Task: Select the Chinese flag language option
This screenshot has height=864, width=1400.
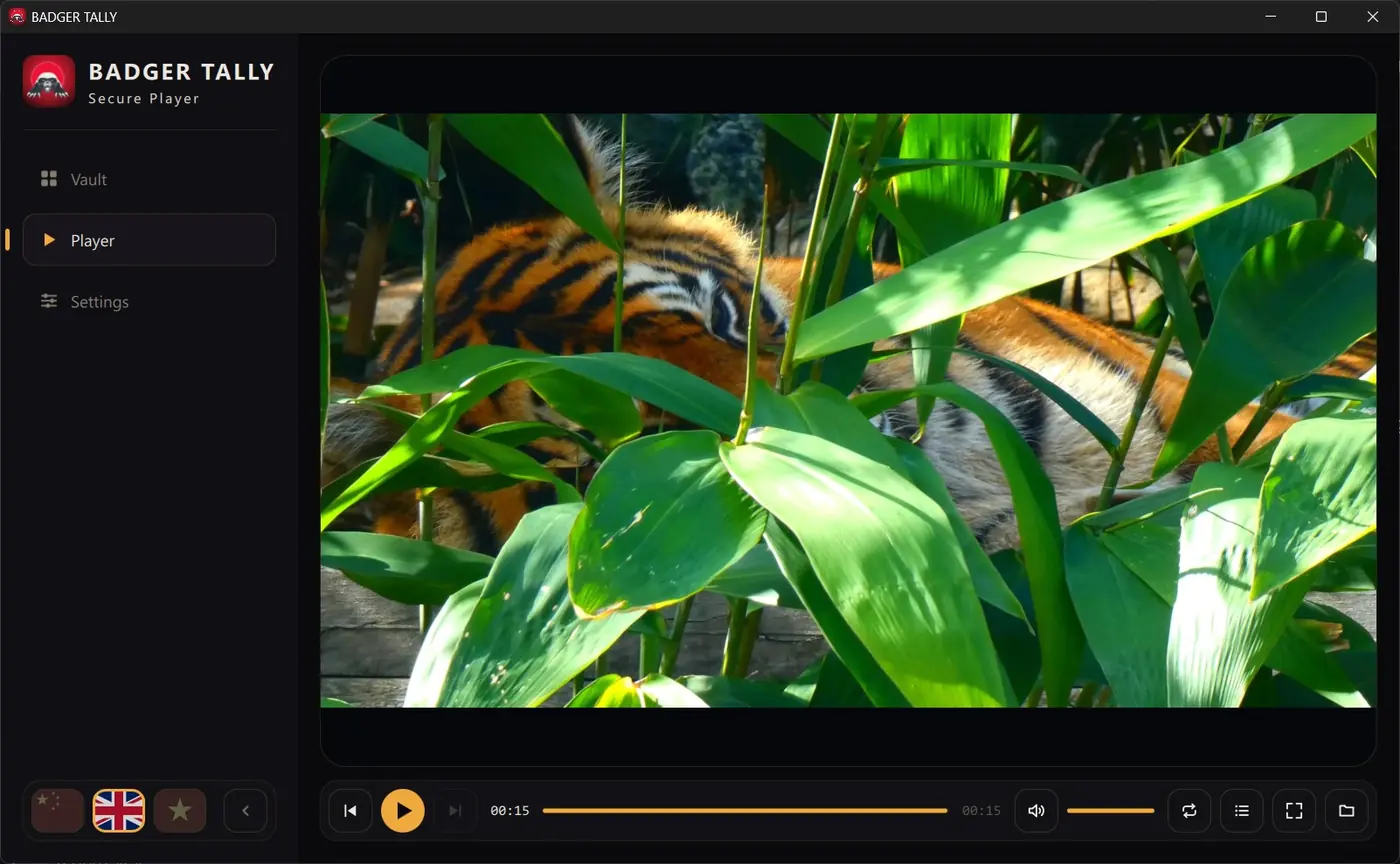Action: pos(57,811)
